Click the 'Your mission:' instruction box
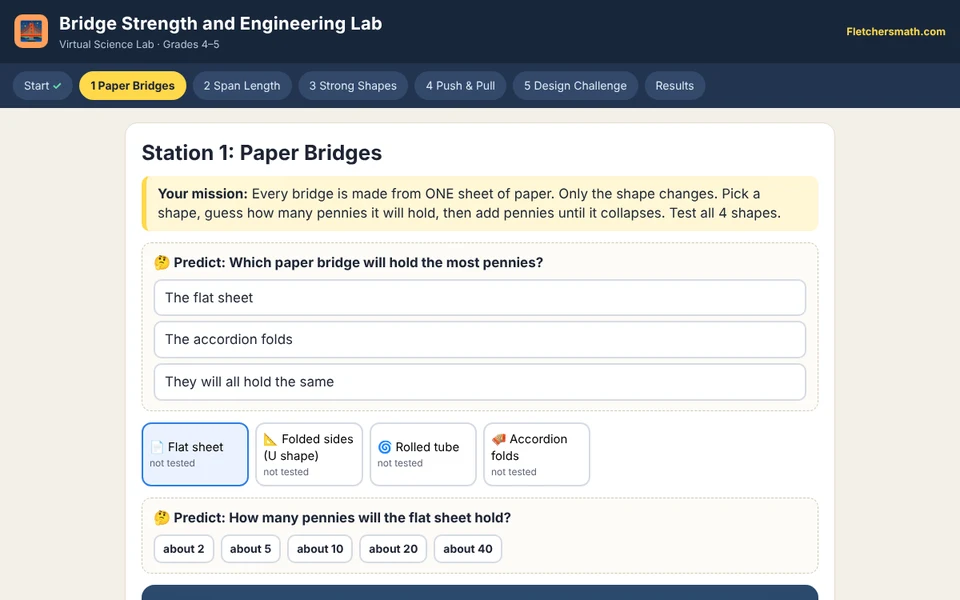Screen dimensions: 960x600 pos(480,204)
